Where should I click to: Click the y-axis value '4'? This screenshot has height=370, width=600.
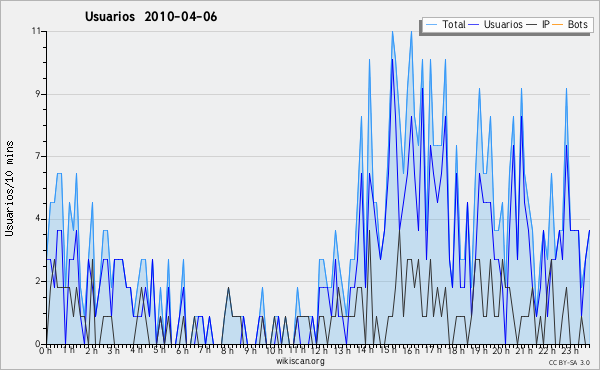click(x=38, y=219)
